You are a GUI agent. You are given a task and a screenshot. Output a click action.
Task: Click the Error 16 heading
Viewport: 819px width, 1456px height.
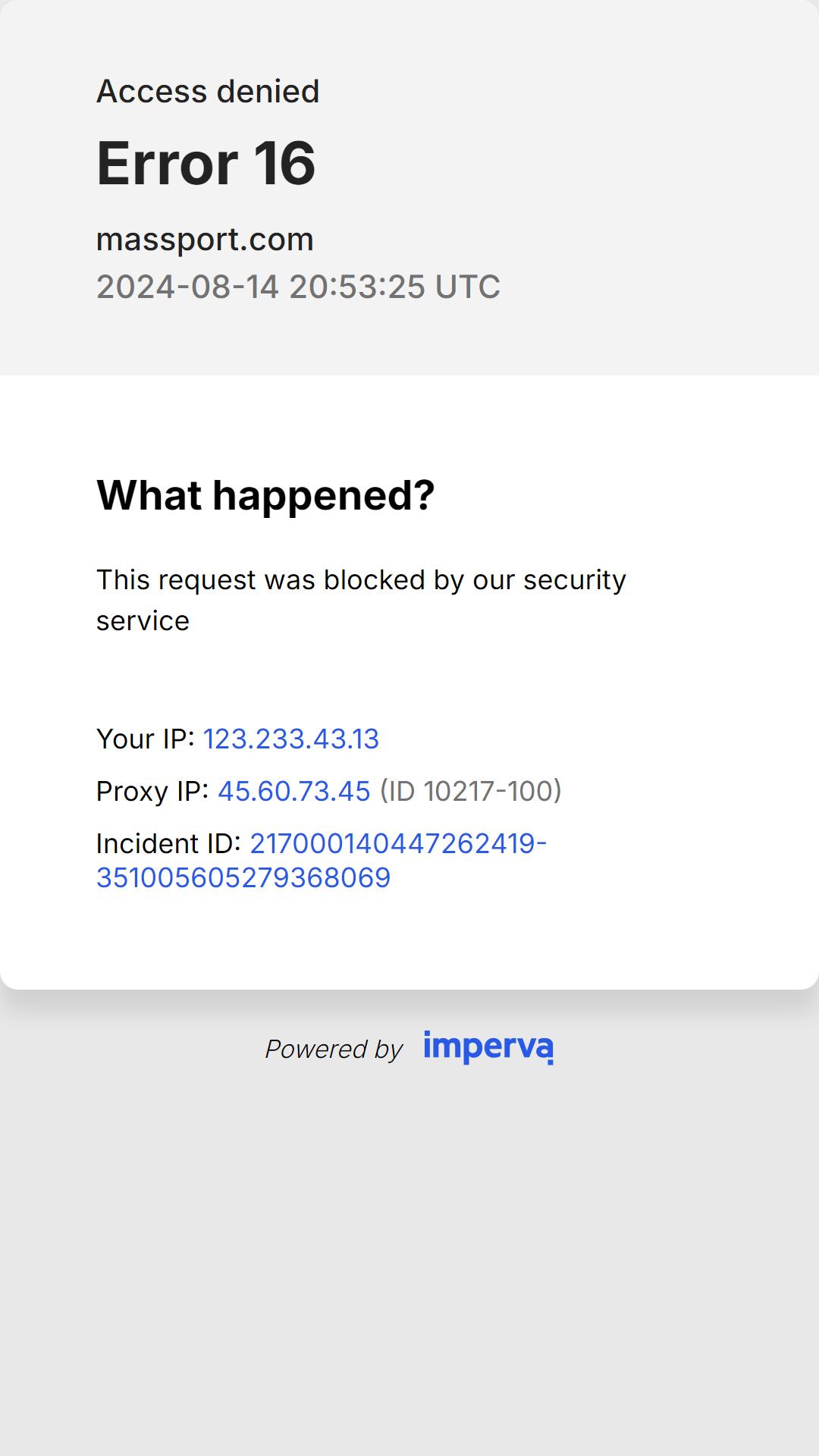(206, 163)
